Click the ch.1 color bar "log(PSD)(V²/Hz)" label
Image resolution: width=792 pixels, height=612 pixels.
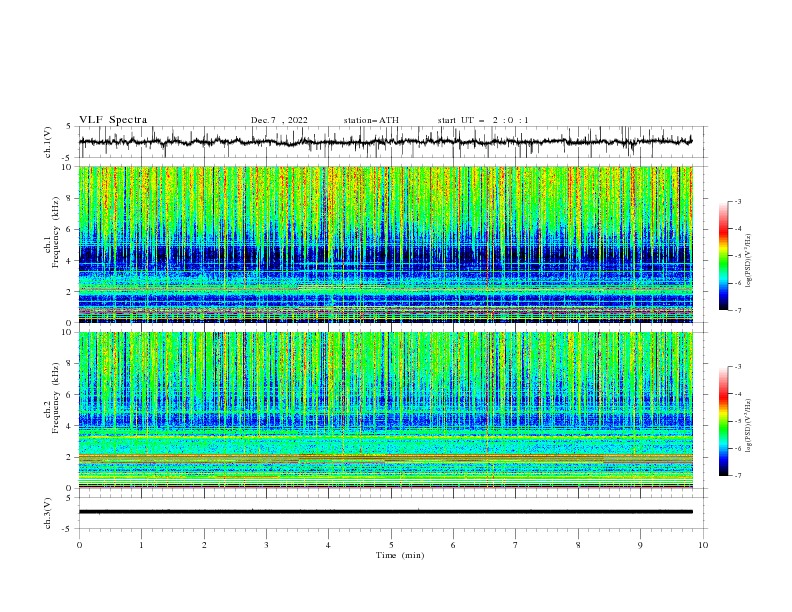(749, 261)
